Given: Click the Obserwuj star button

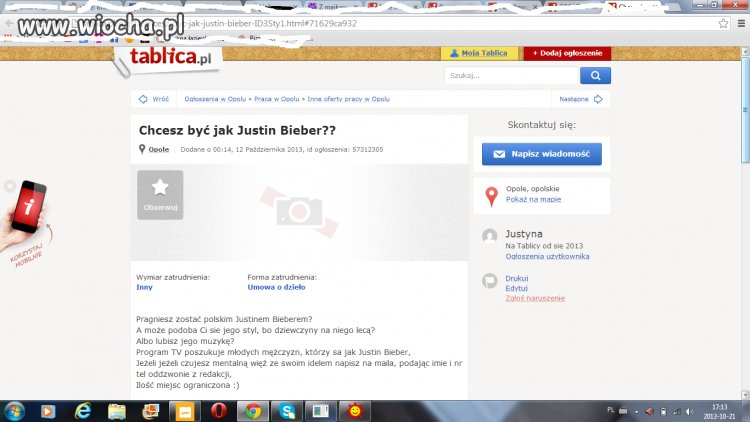Looking at the screenshot, I should click(160, 195).
